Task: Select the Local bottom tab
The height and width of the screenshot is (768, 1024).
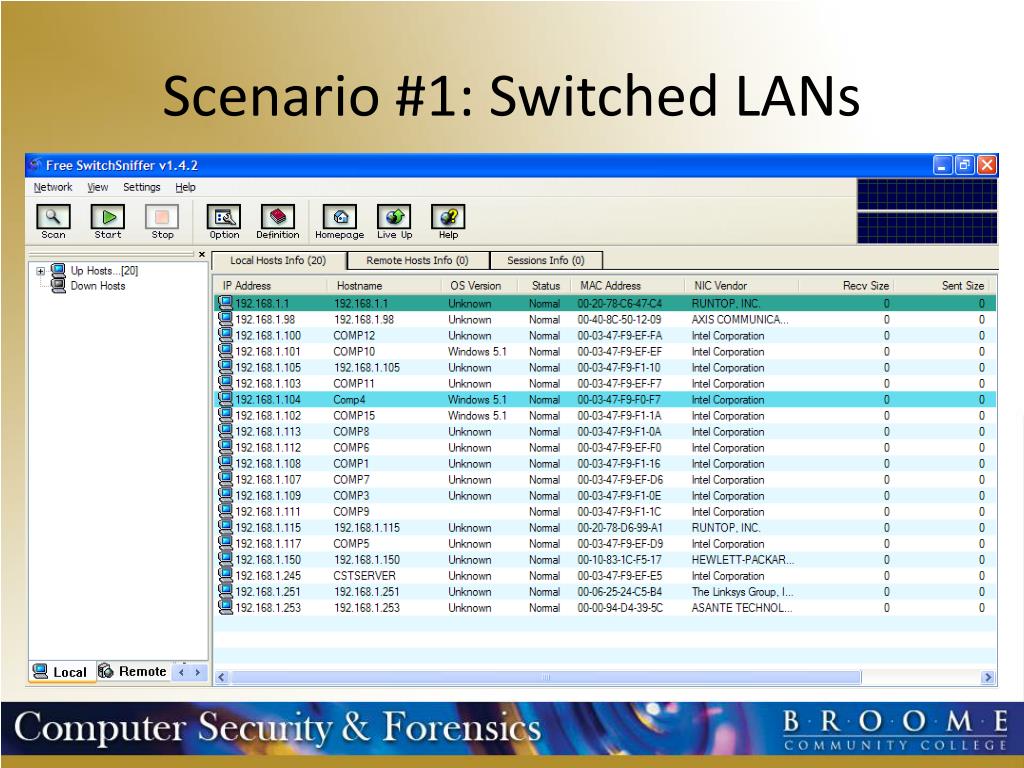Action: (61, 672)
